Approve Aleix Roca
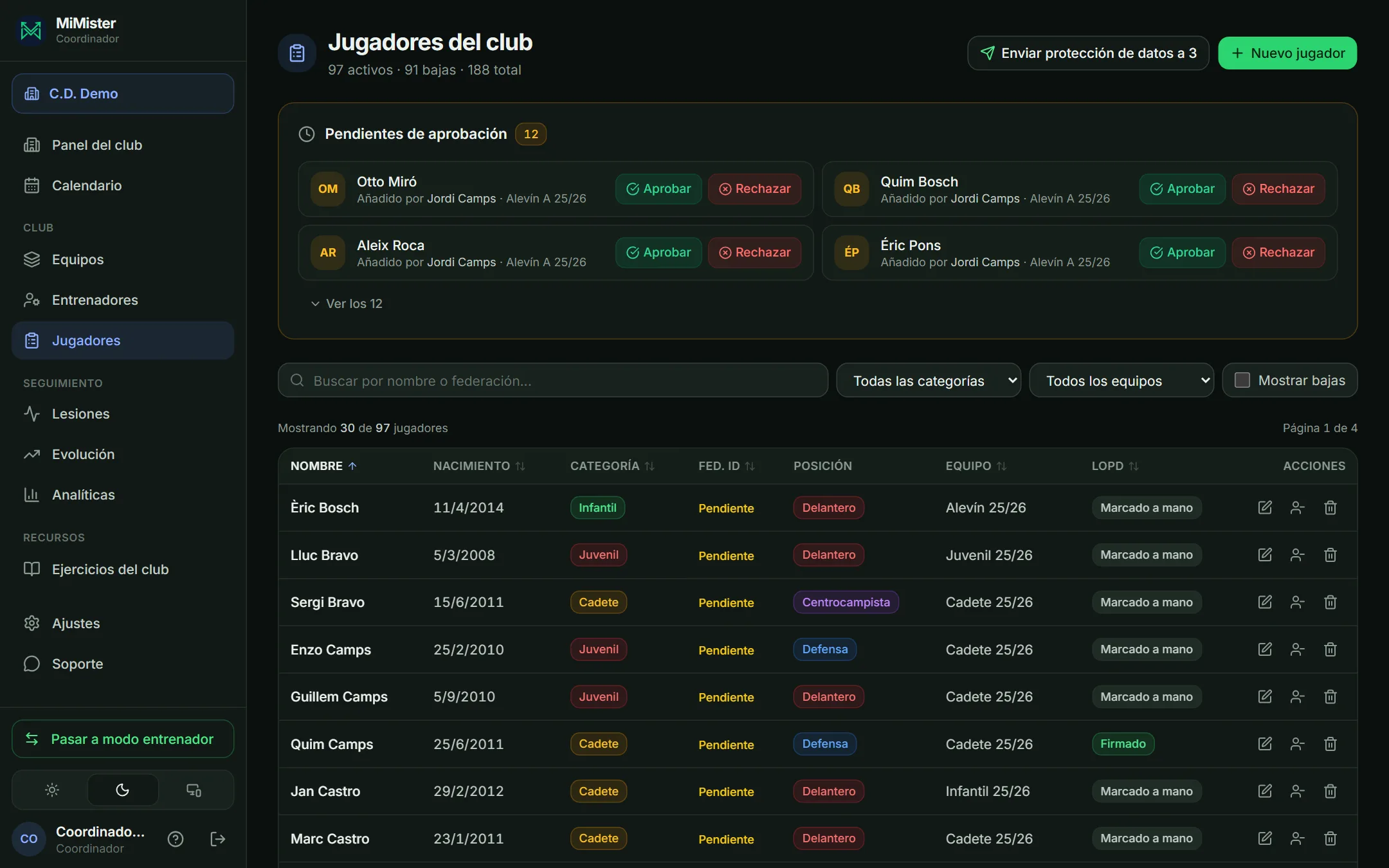This screenshot has height=868, width=1389. pos(658,253)
